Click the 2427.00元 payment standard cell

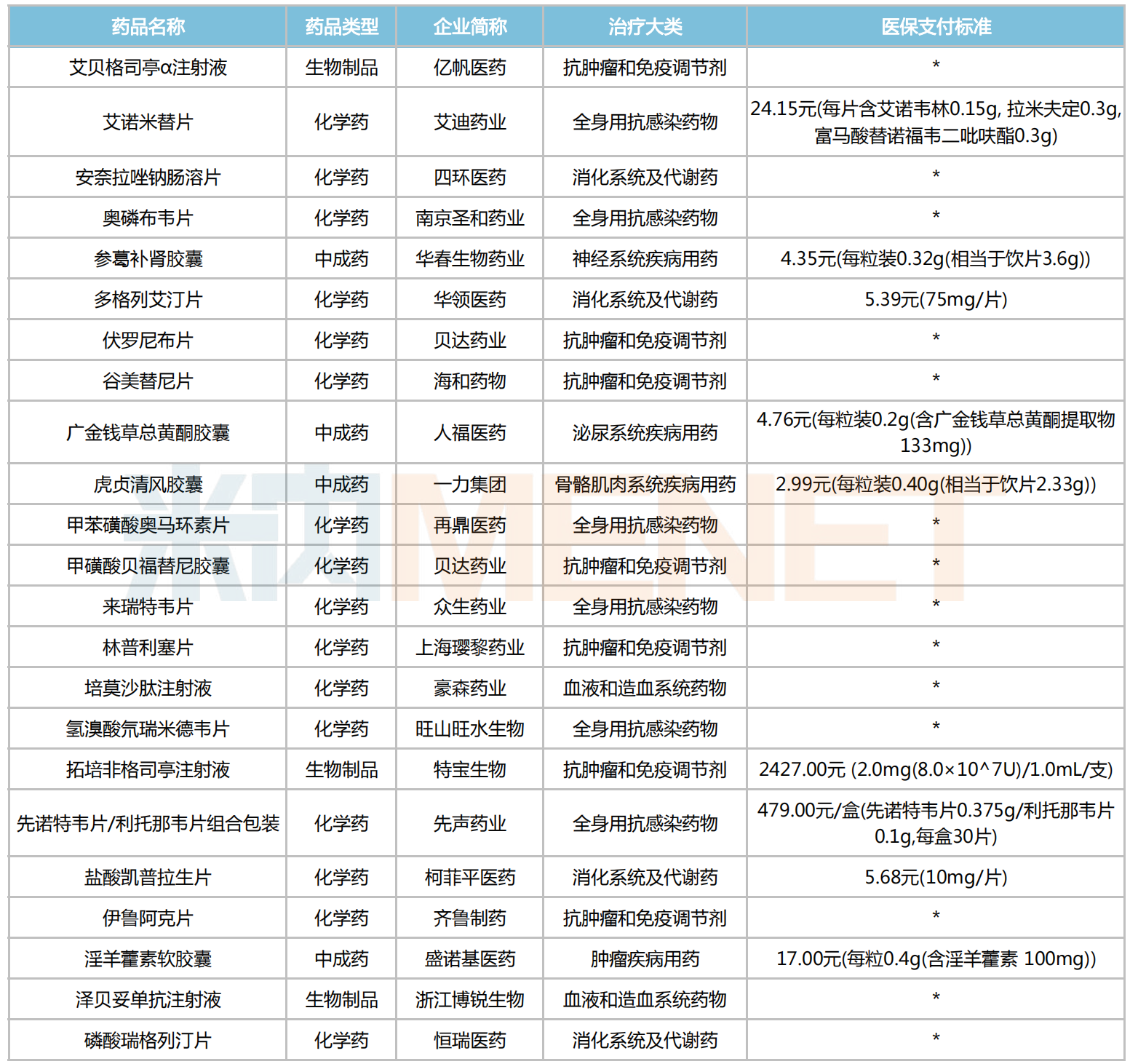click(x=936, y=770)
